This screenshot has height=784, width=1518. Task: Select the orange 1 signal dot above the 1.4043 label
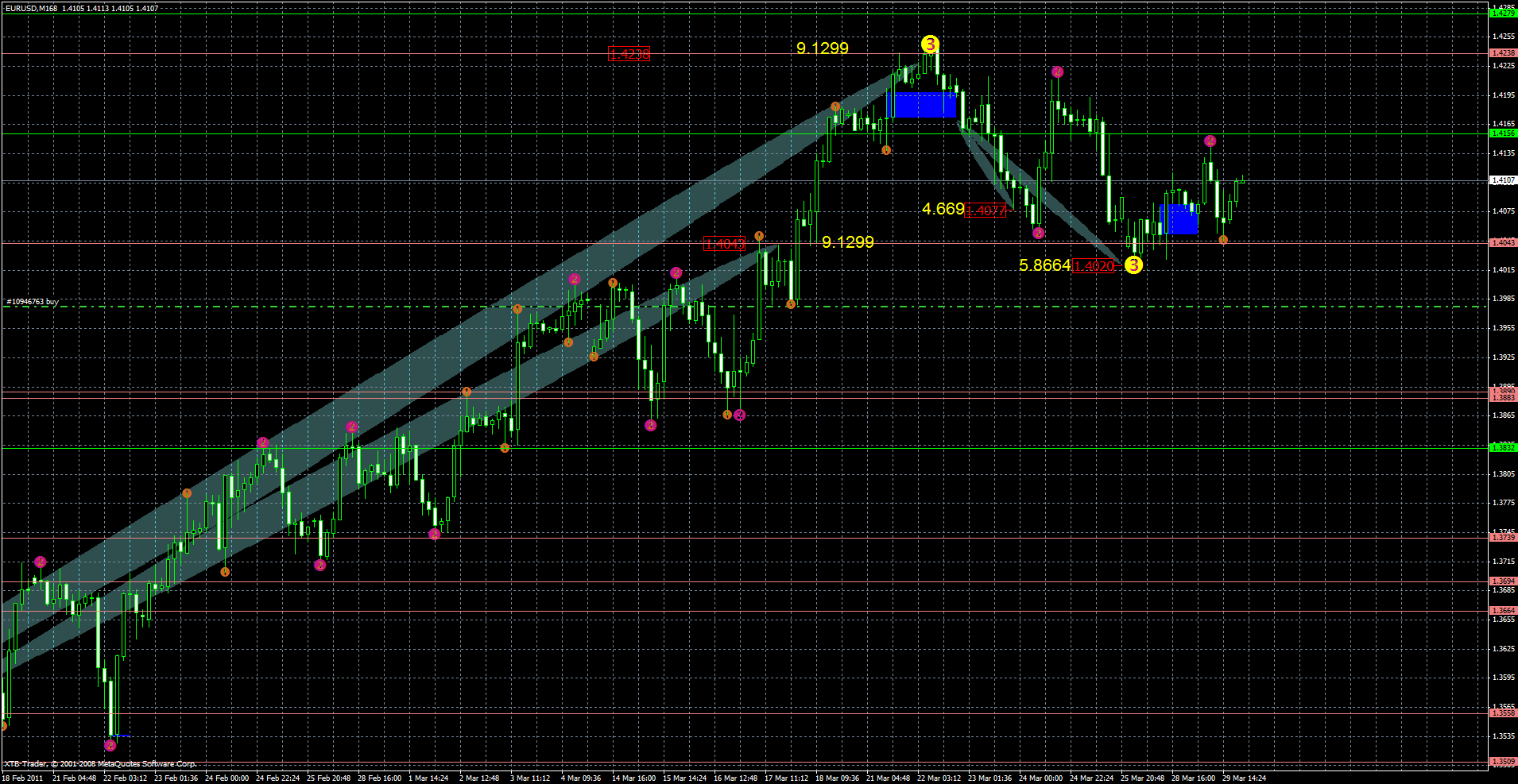759,235
